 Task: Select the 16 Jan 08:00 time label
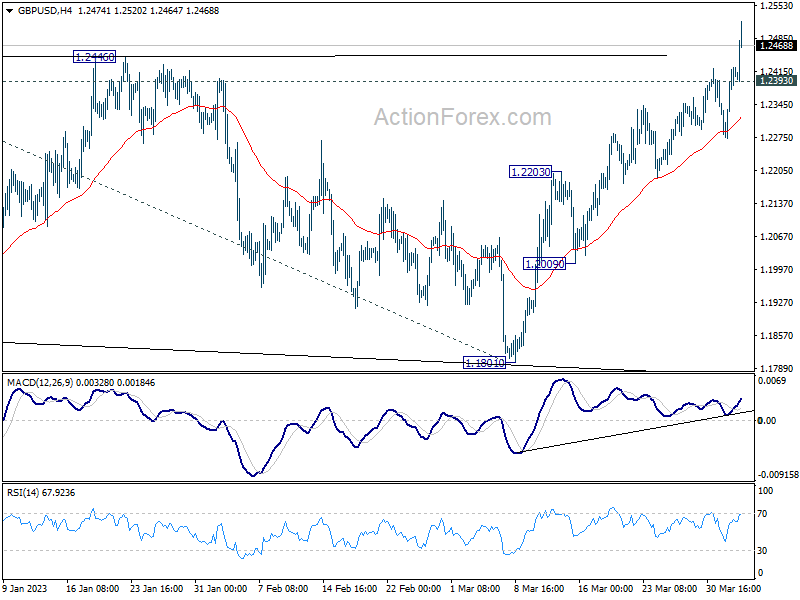coord(92,588)
